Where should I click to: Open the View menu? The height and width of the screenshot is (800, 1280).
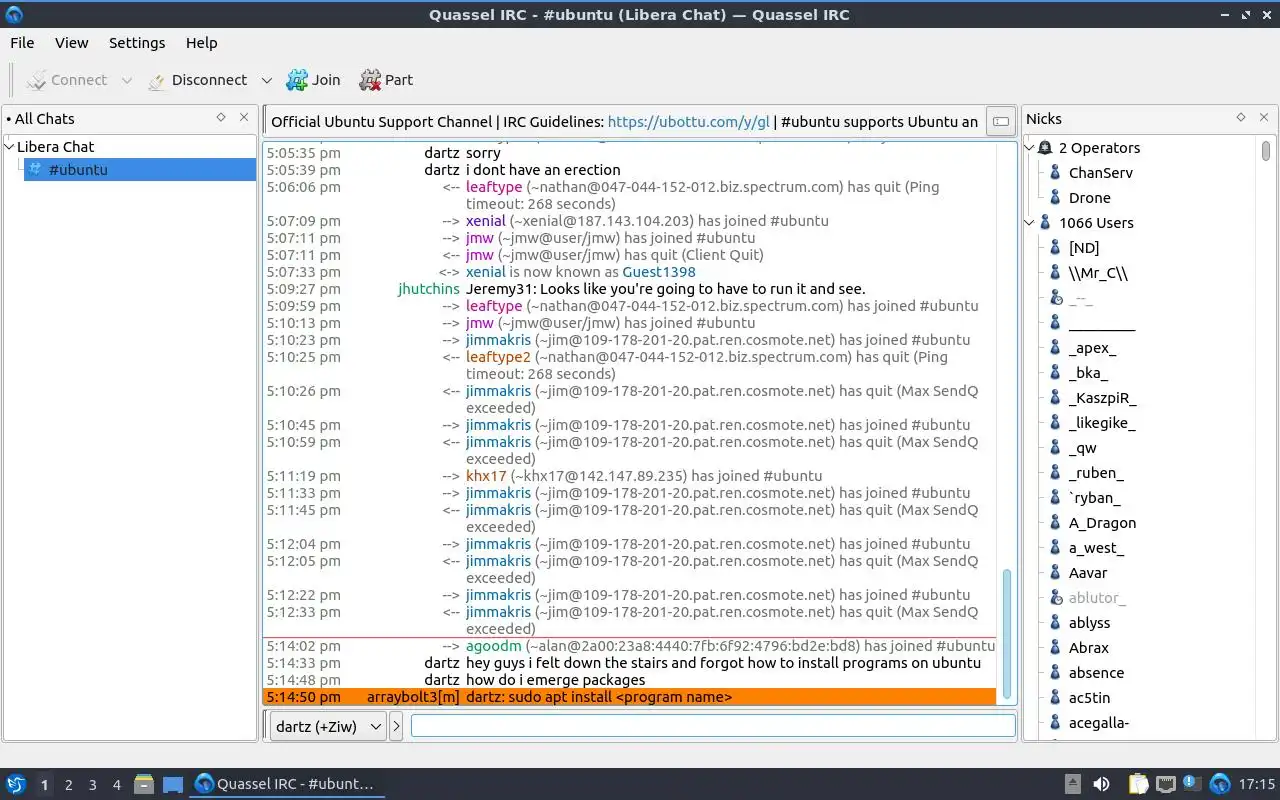point(71,43)
